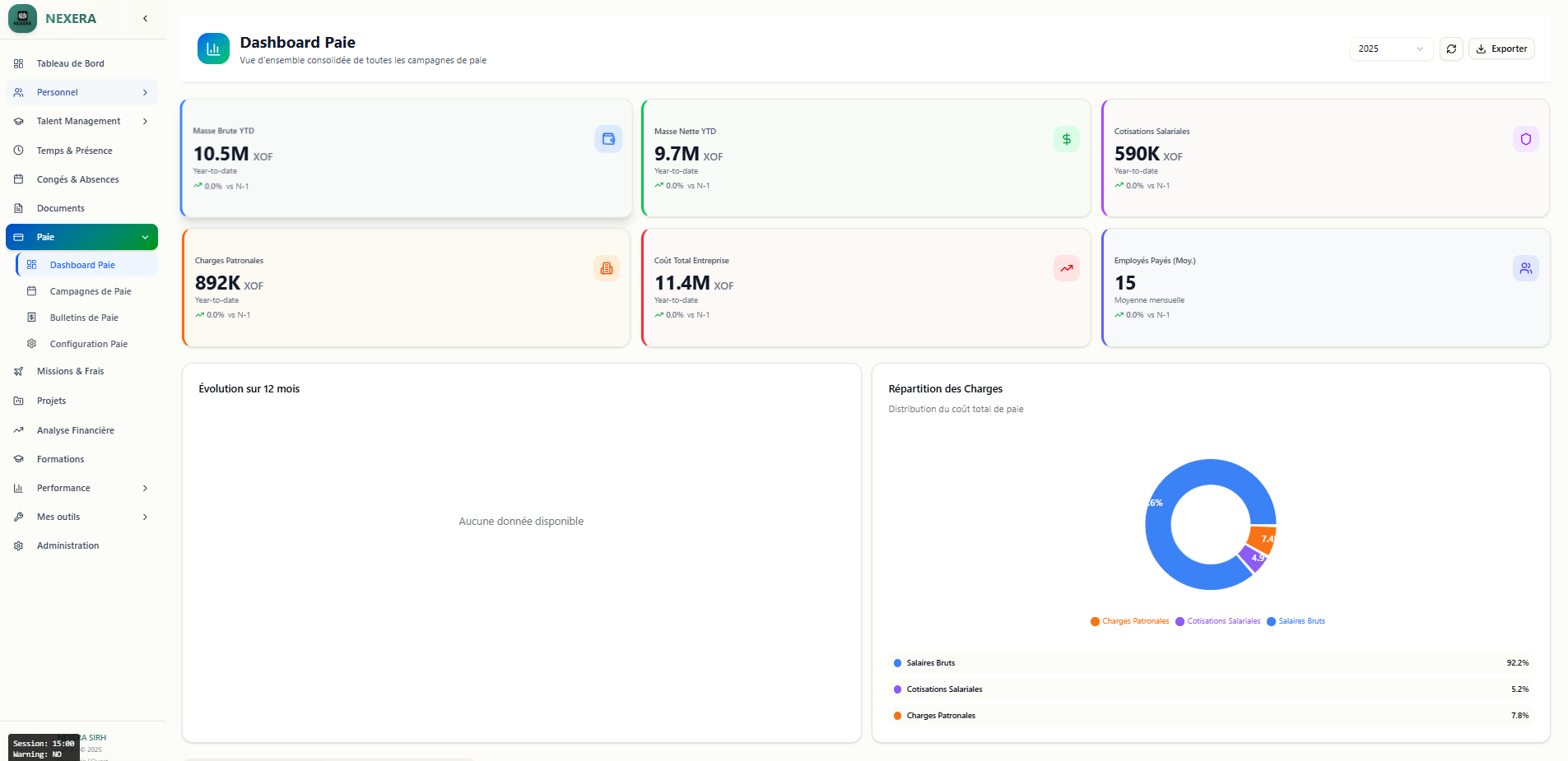Click the dollar icon on Masse Nette card
This screenshot has width=1568, height=761.
[1066, 139]
